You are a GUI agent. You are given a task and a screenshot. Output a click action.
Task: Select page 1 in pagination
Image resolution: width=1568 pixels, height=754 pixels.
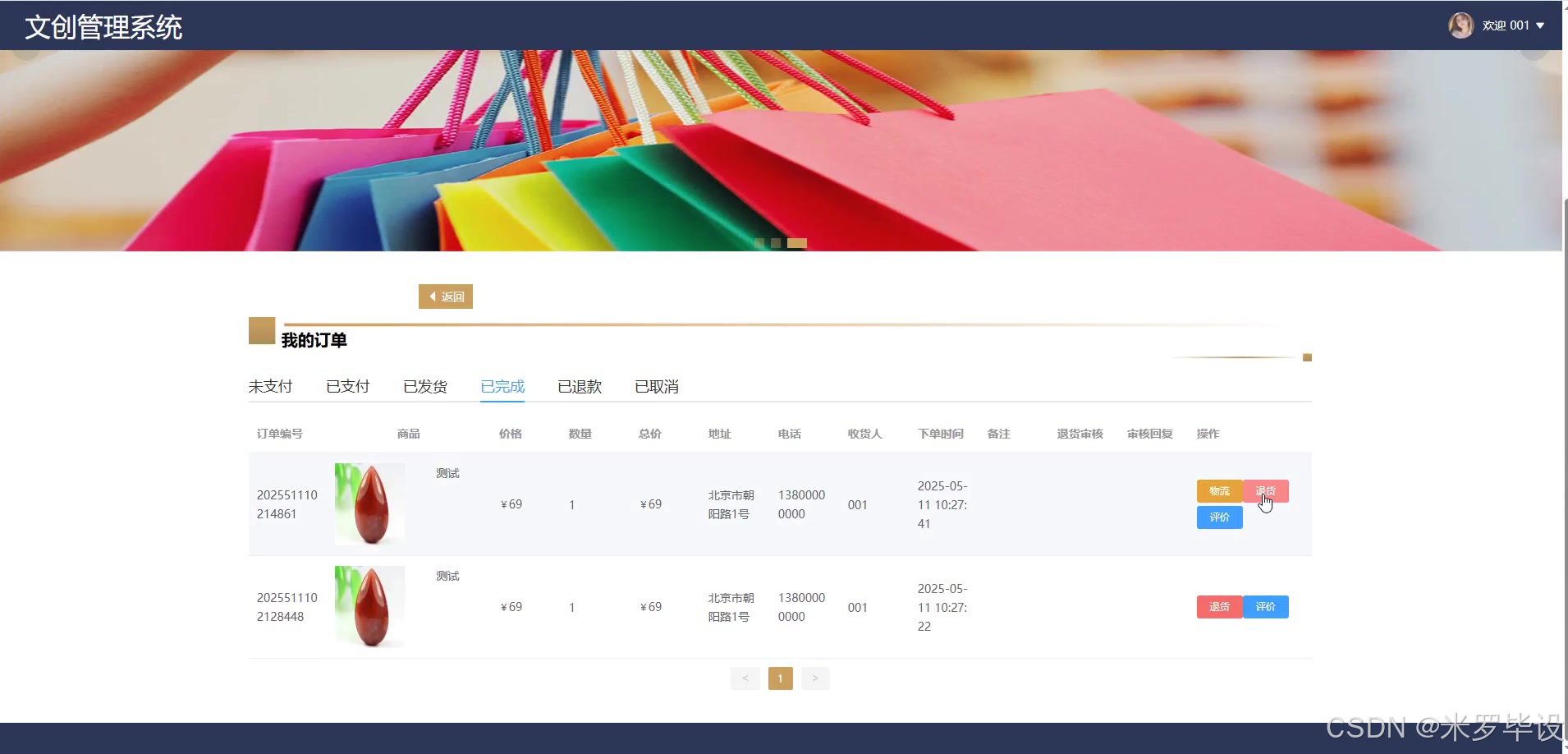click(780, 678)
